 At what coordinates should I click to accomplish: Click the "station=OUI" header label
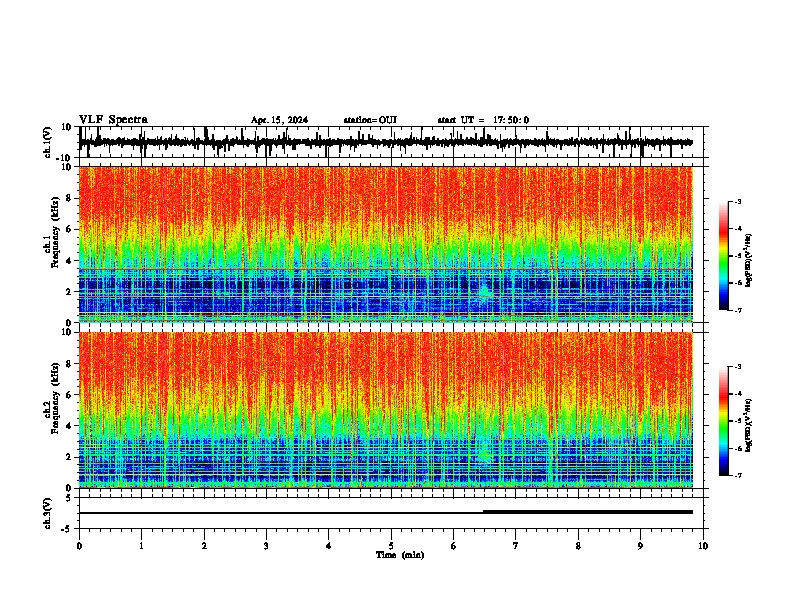coord(370,120)
